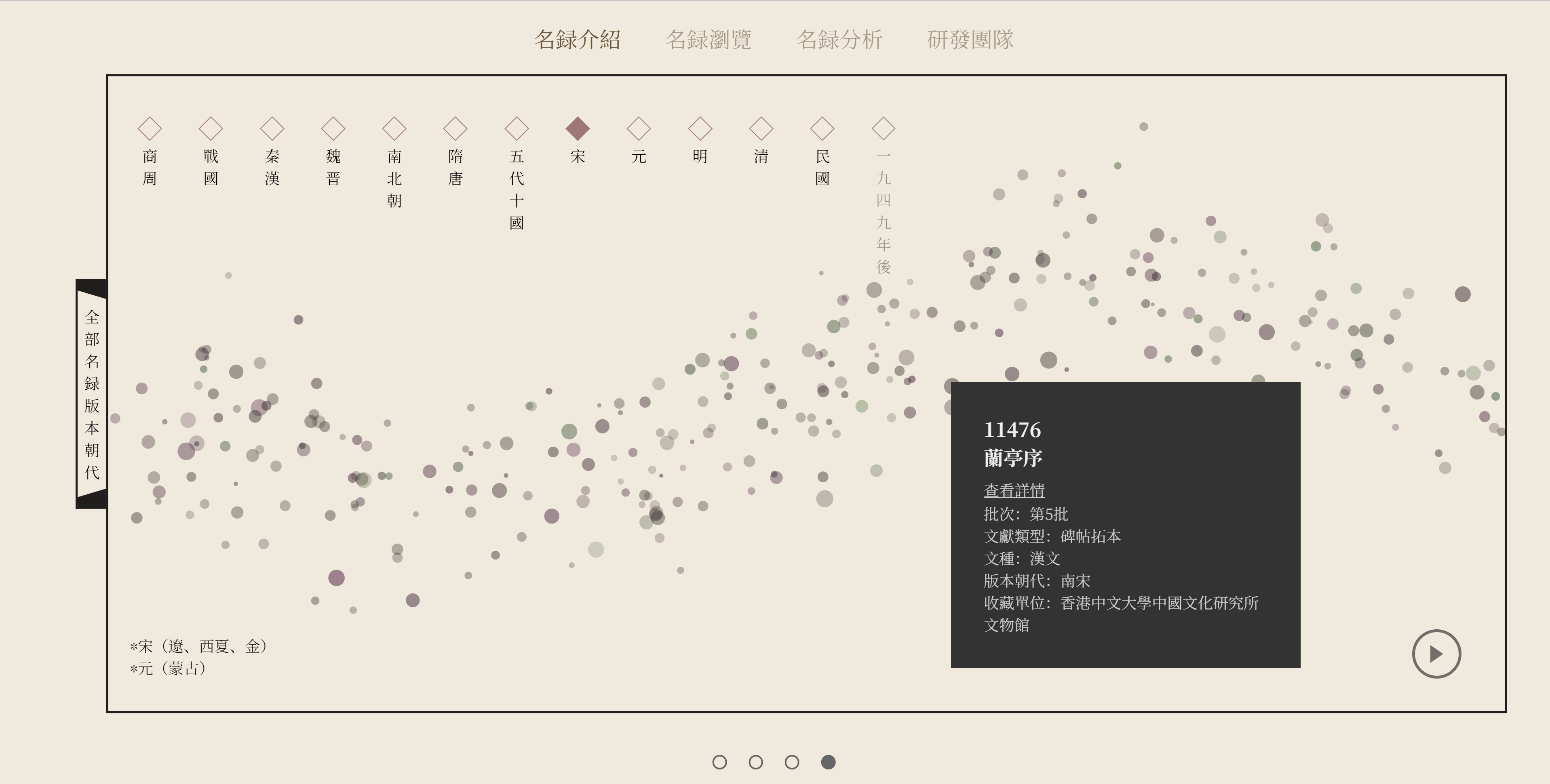The height and width of the screenshot is (784, 1550).
Task: Click the *元（蒙古） footnote
Action: [168, 668]
